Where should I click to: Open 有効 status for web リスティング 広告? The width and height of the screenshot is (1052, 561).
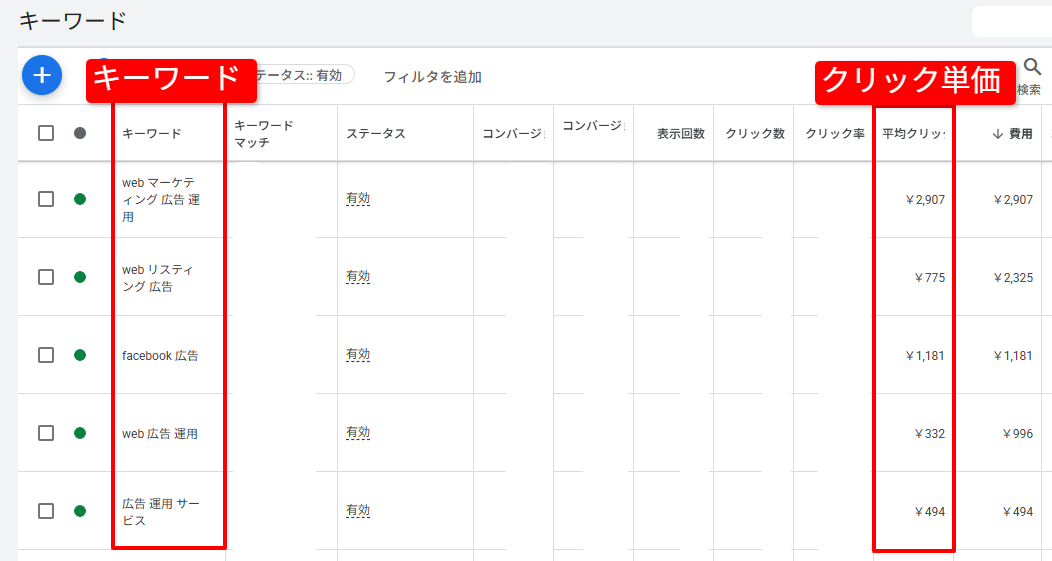pos(358,276)
